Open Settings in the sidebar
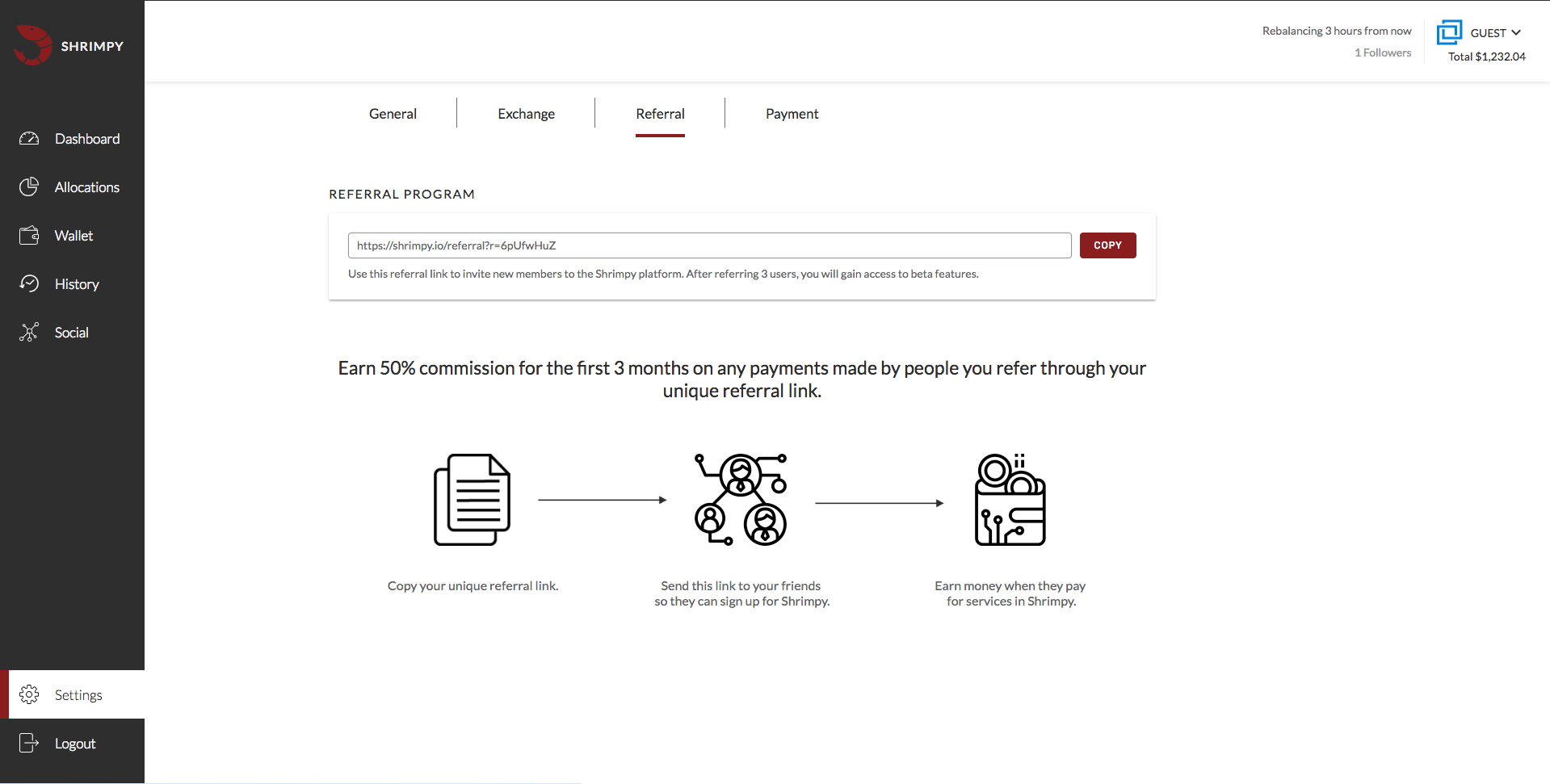Screen dimensions: 1550x784 pos(78,695)
